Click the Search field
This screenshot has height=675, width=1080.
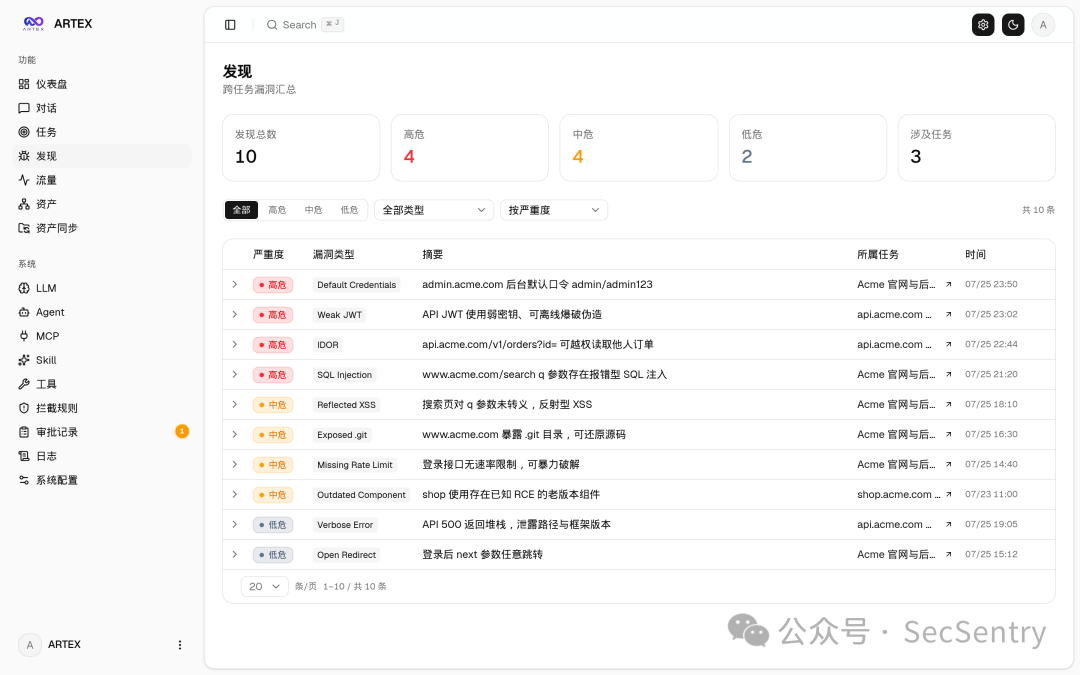tap(304, 25)
